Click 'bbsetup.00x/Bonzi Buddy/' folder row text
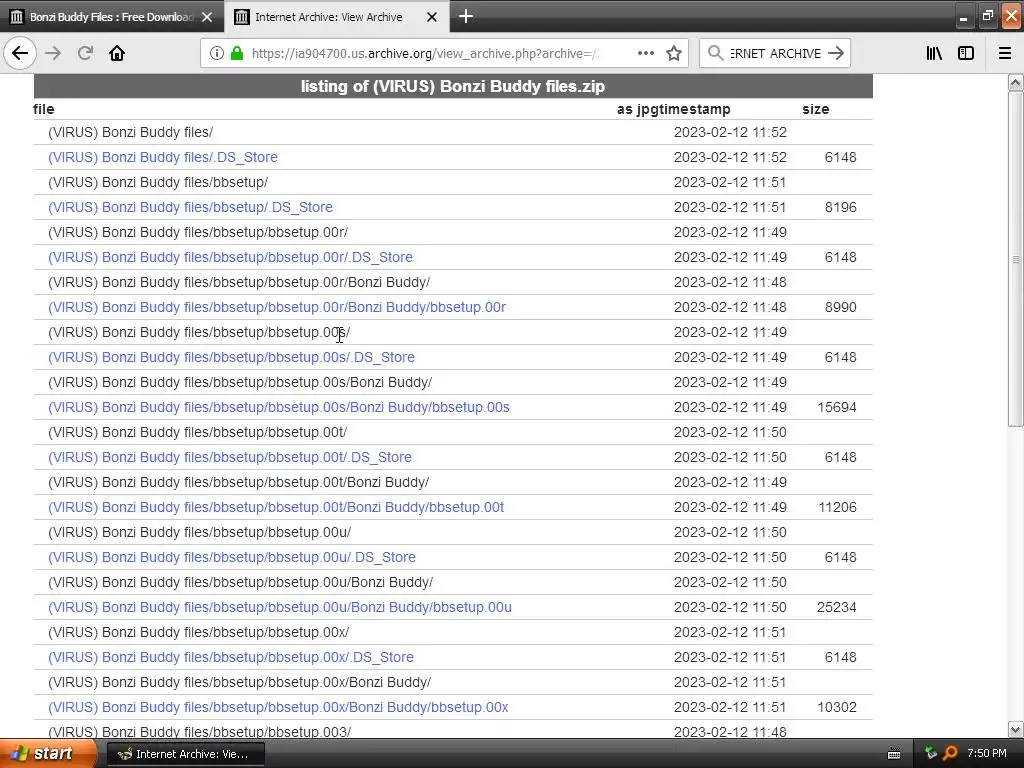 coord(239,682)
